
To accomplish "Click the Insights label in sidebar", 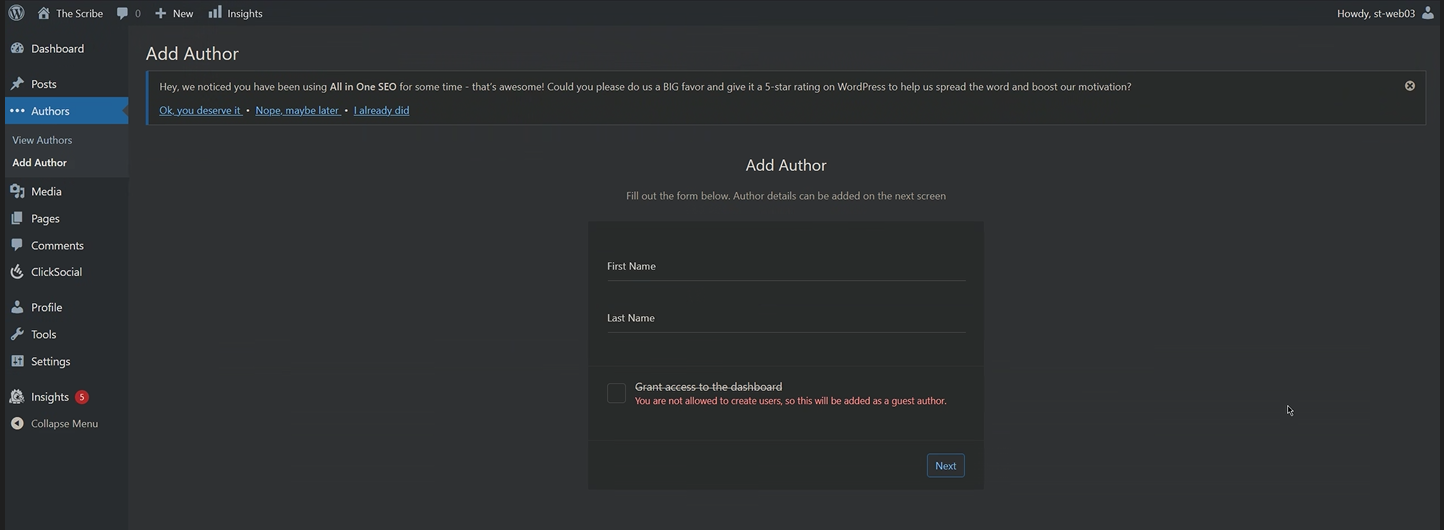I will pos(50,397).
